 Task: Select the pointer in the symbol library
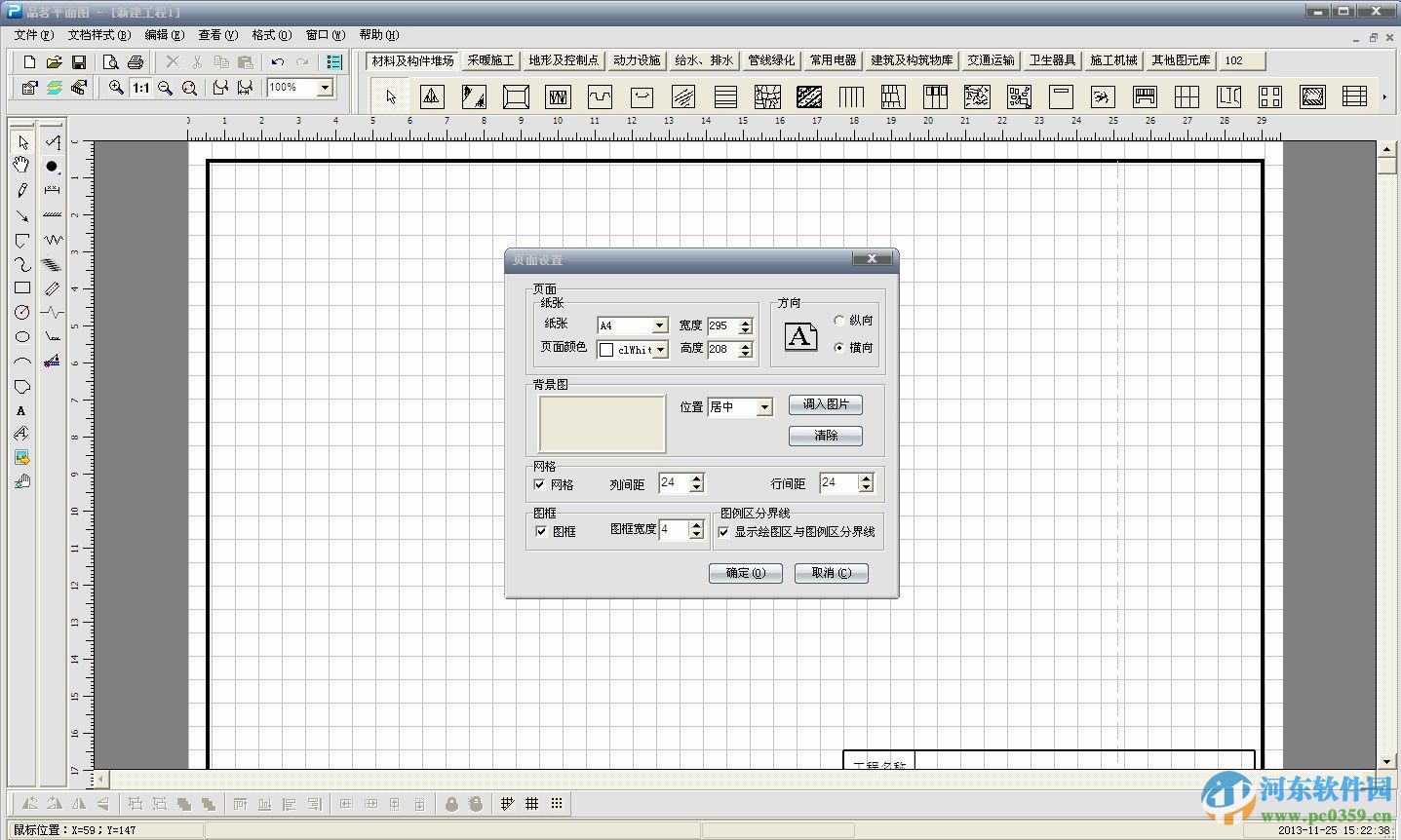pos(391,96)
